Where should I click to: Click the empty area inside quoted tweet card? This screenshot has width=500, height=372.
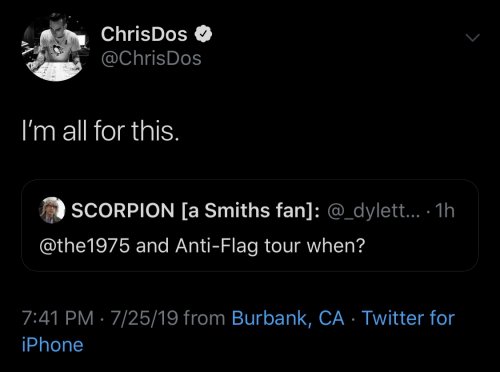pos(420,248)
